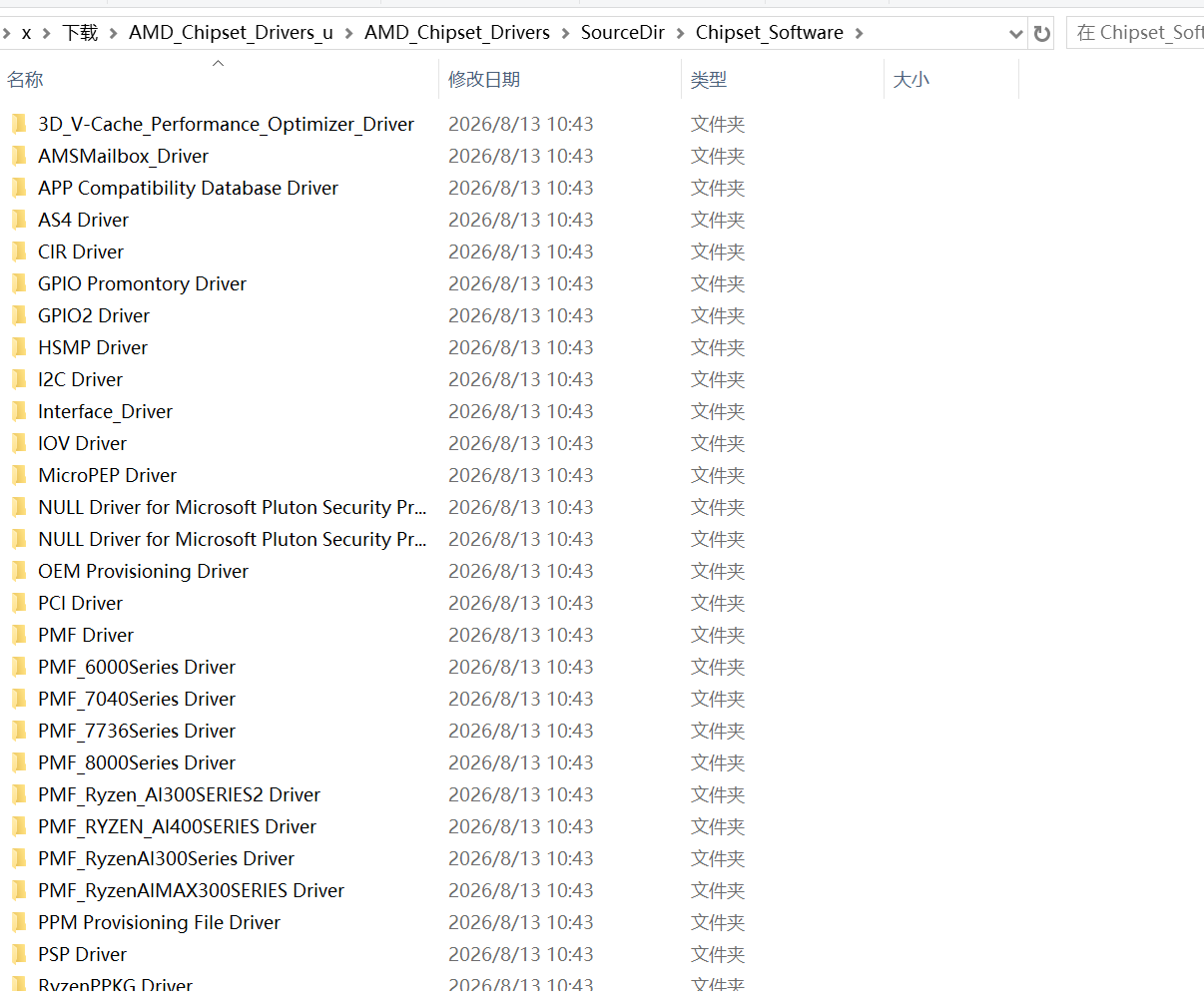Click the PCI Driver folder name

click(x=80, y=603)
